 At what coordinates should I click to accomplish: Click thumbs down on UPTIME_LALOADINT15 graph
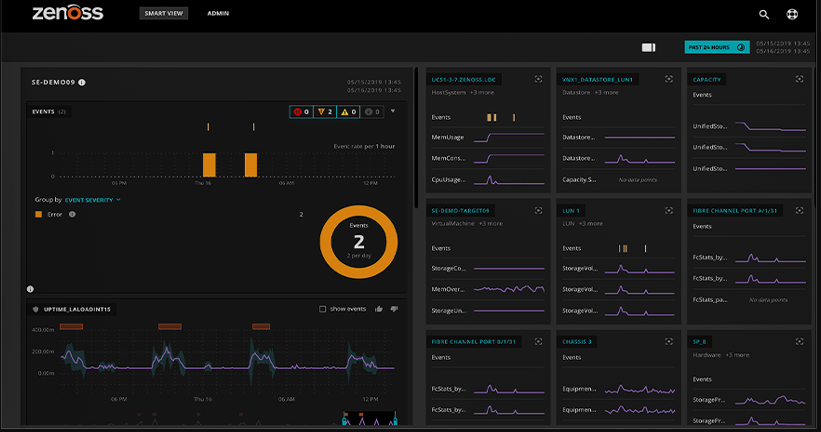pyautogui.click(x=394, y=309)
